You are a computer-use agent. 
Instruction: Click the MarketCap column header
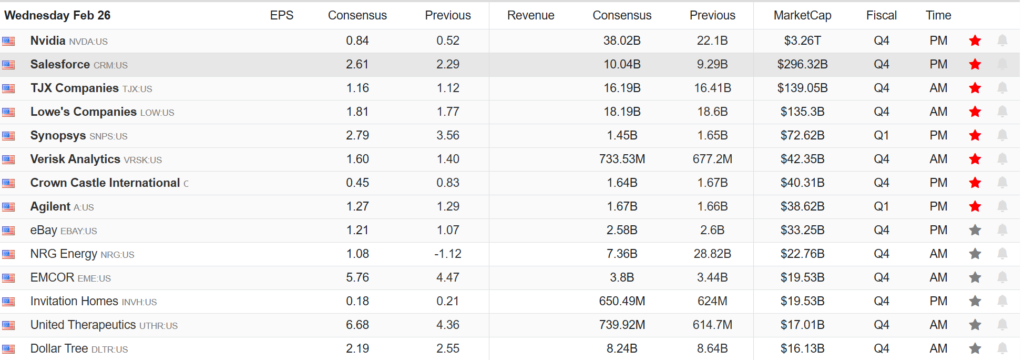click(803, 15)
